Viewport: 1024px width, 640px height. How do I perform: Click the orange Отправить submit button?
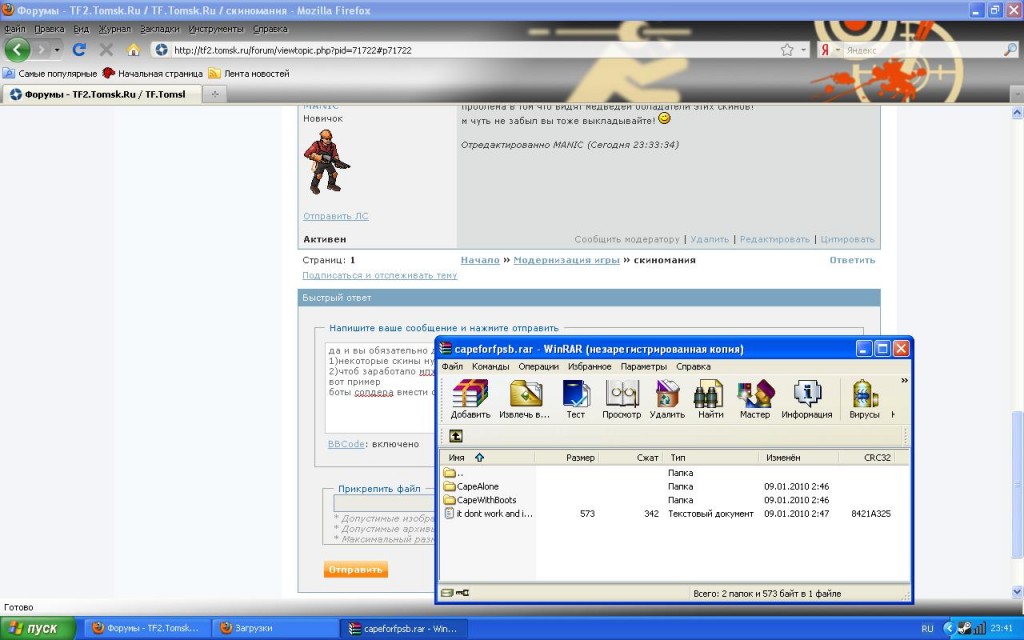pos(355,569)
